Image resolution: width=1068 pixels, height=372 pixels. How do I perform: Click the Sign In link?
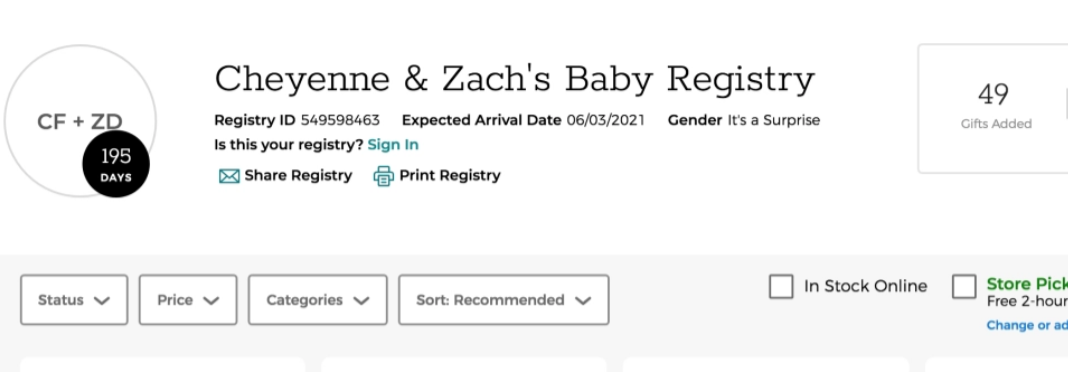pos(393,145)
